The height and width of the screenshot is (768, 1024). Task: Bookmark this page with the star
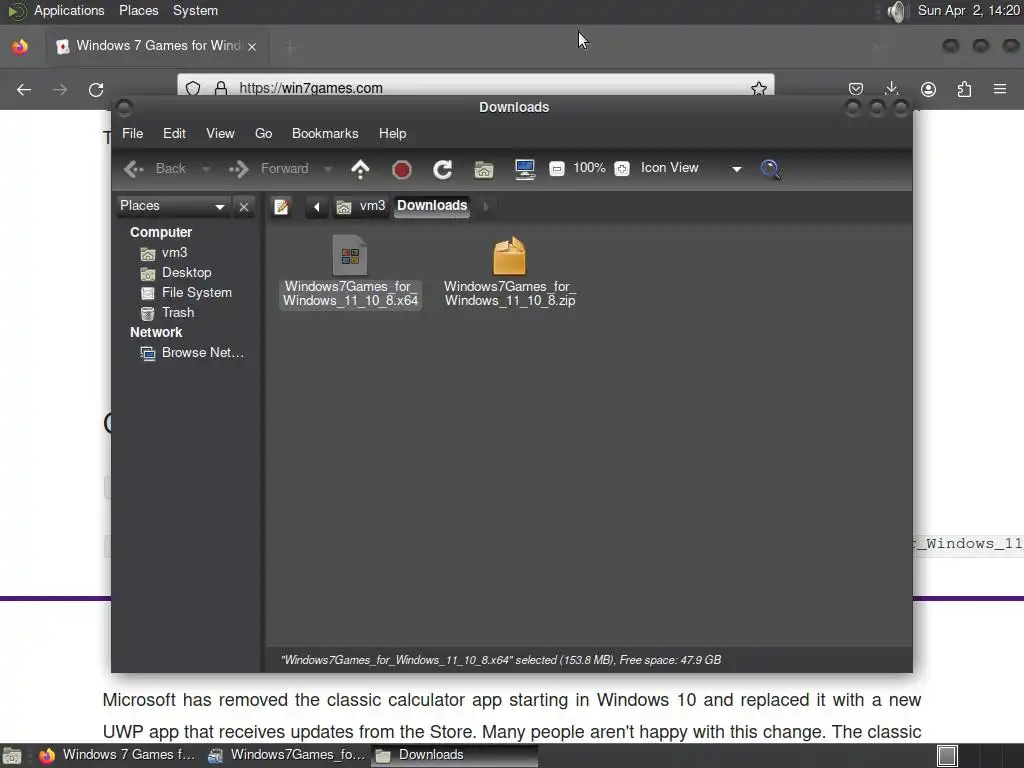(x=758, y=88)
